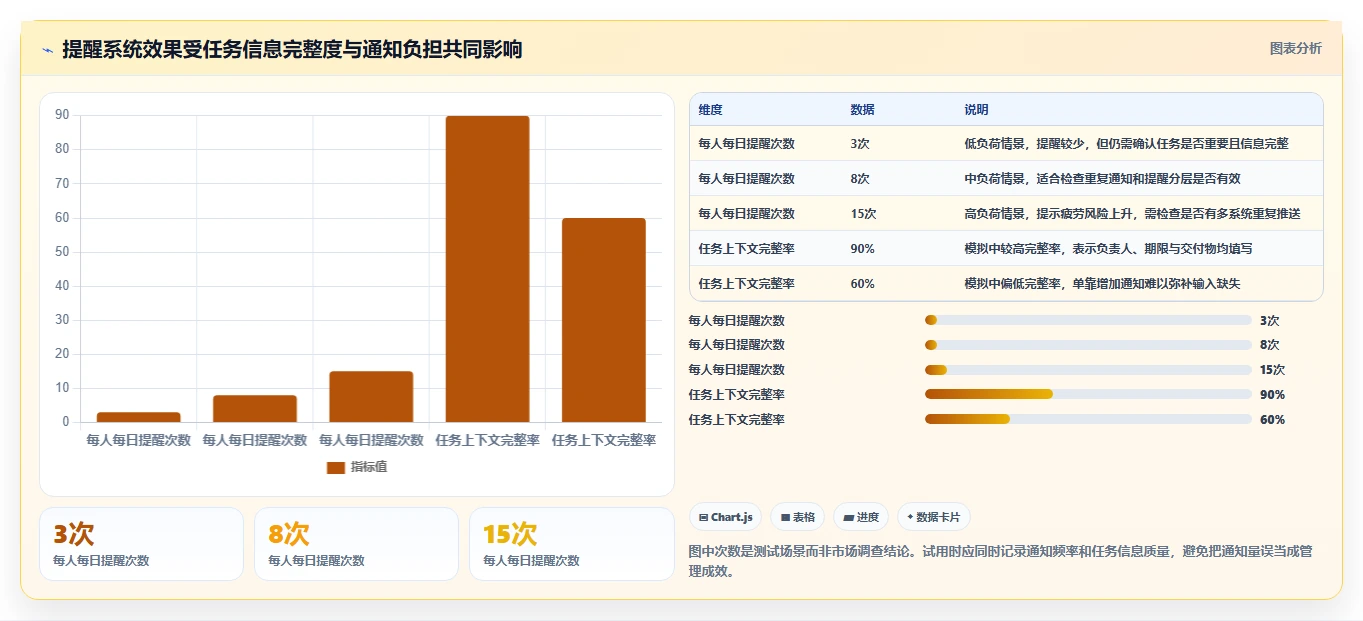This screenshot has height=621, width=1363.
Task: Click the lightning icon beside the title
Action: (47, 50)
